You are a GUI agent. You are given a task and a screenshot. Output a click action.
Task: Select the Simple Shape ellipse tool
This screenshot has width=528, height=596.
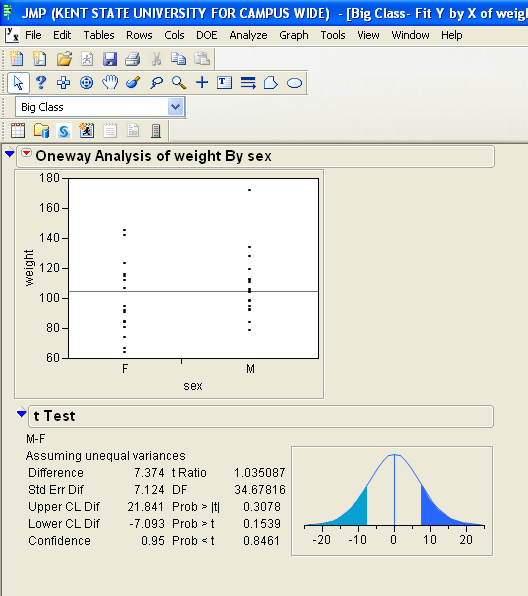point(294,83)
